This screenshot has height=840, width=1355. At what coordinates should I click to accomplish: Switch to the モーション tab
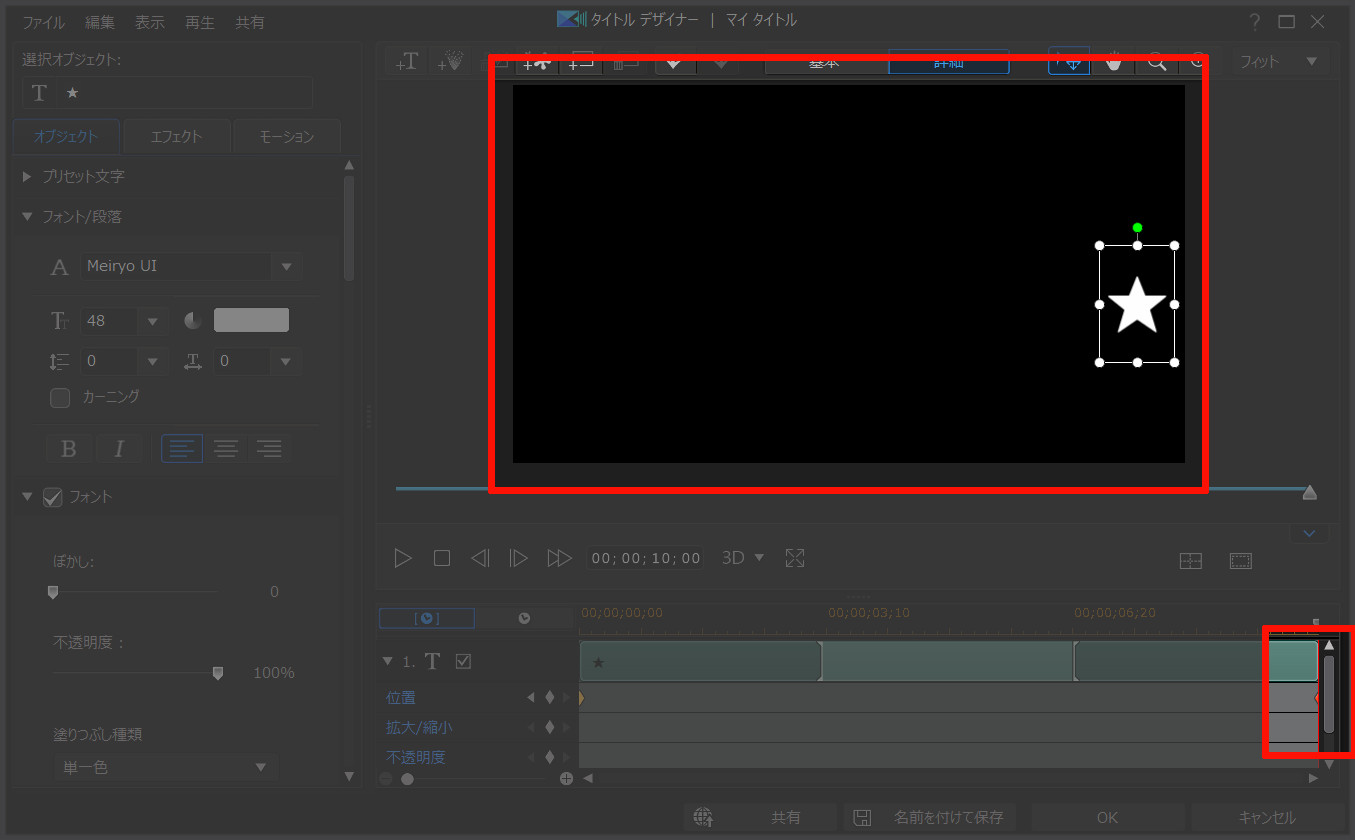[287, 137]
